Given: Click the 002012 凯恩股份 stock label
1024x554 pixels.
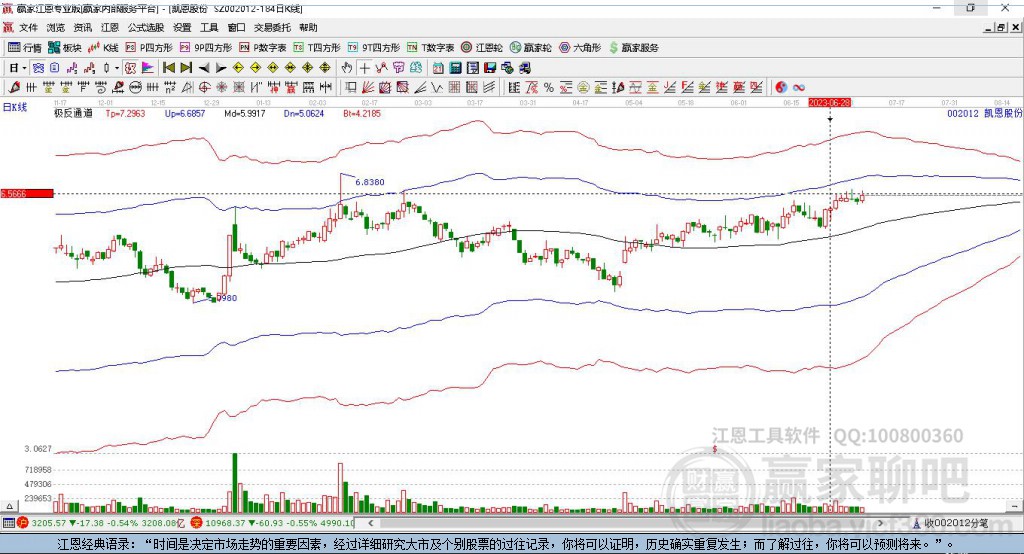Looking at the screenshot, I should 984,113.
